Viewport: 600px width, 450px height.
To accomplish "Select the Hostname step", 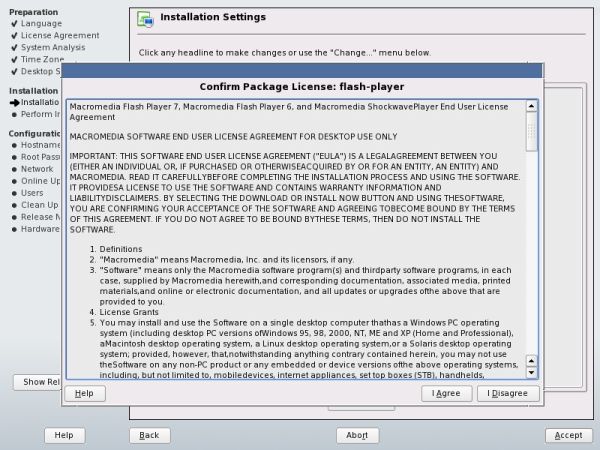I will [41, 145].
